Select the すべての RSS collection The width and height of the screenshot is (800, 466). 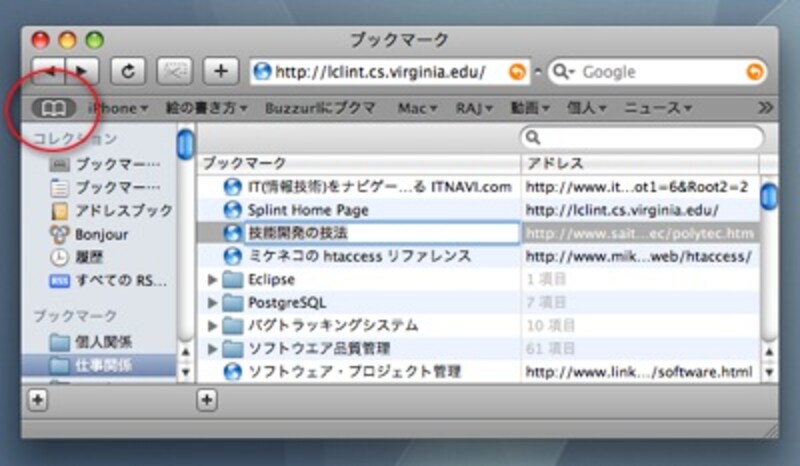[59, 280]
